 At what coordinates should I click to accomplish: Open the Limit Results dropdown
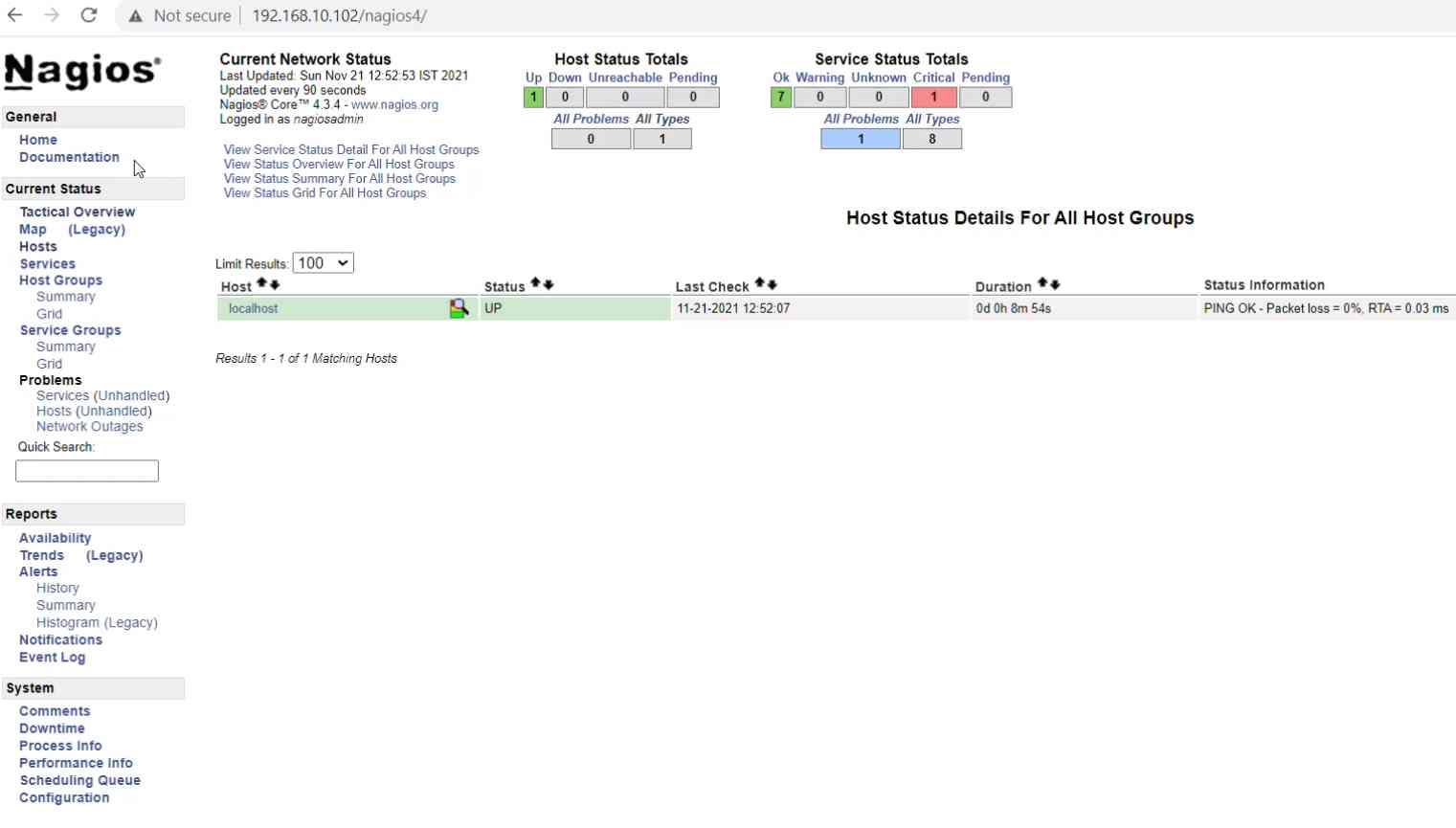tap(323, 263)
